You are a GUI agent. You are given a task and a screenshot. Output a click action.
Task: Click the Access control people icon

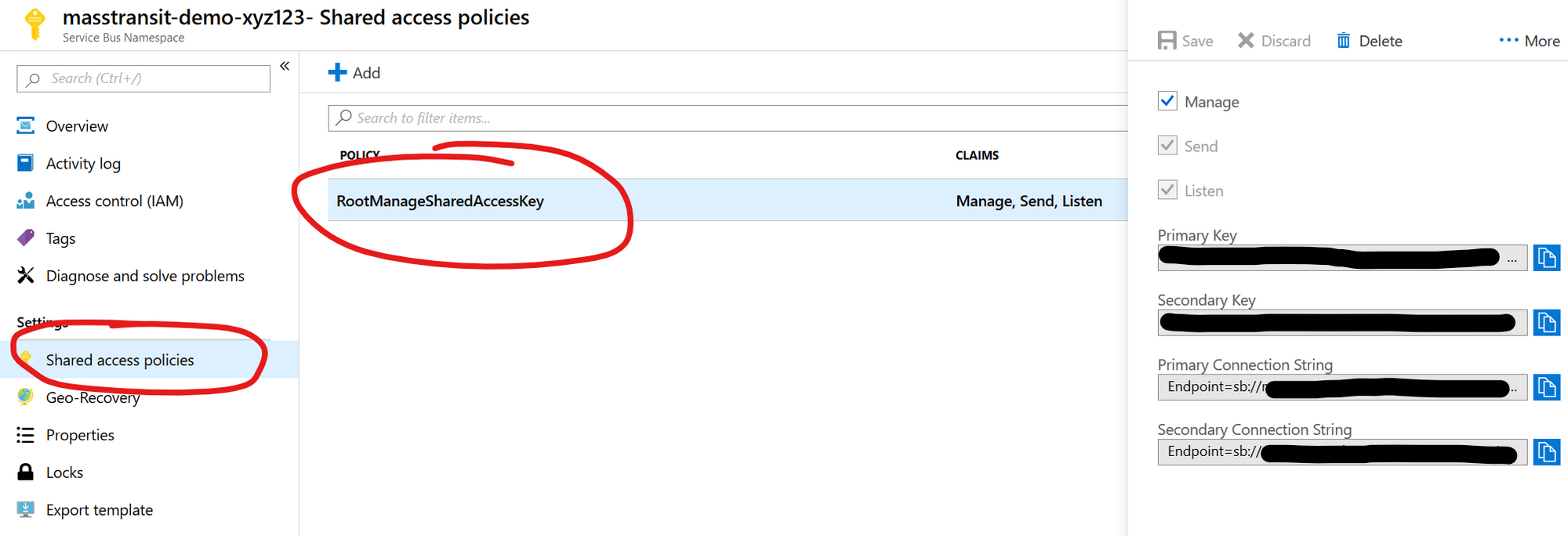[26, 201]
